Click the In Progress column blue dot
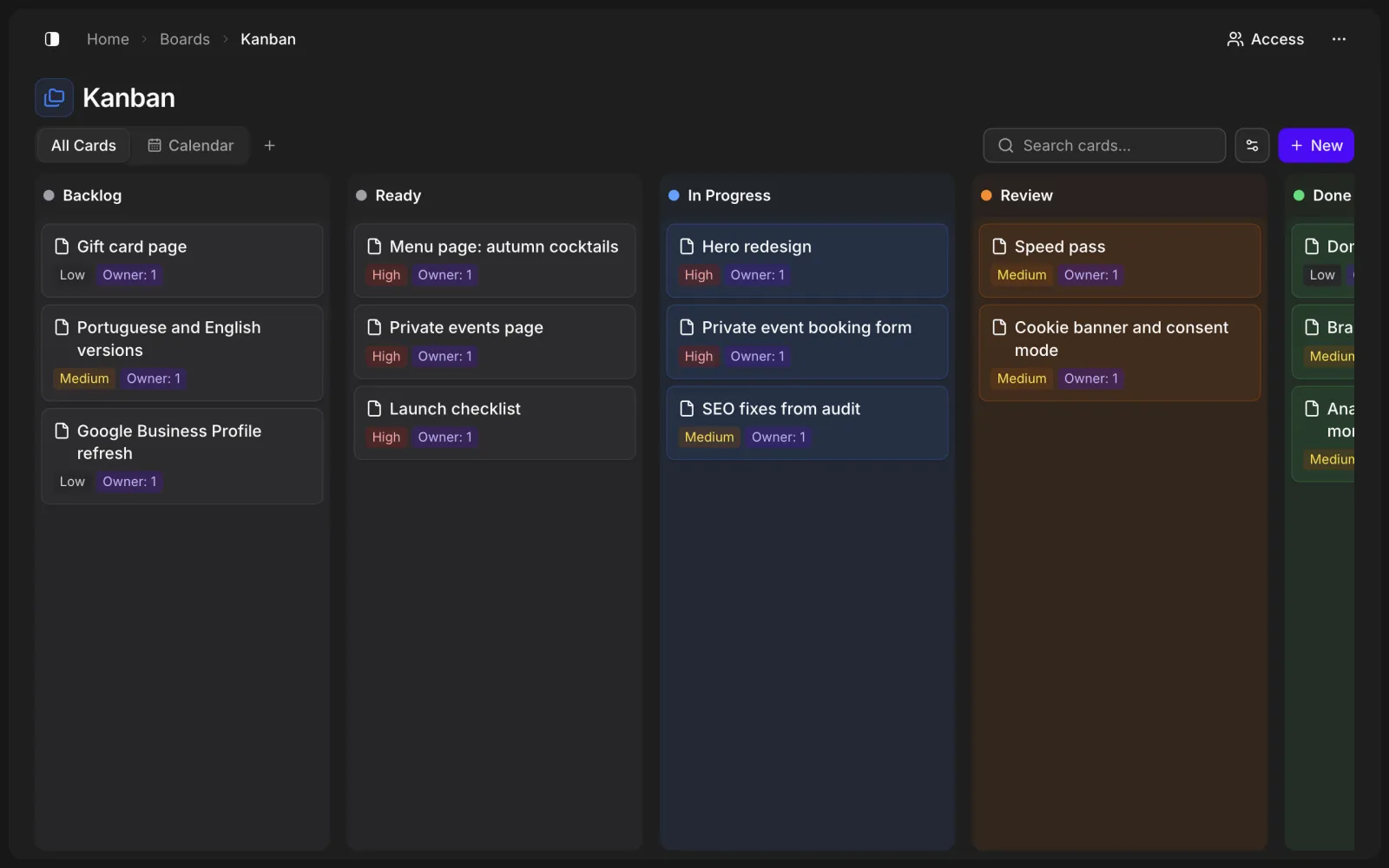 tap(674, 195)
